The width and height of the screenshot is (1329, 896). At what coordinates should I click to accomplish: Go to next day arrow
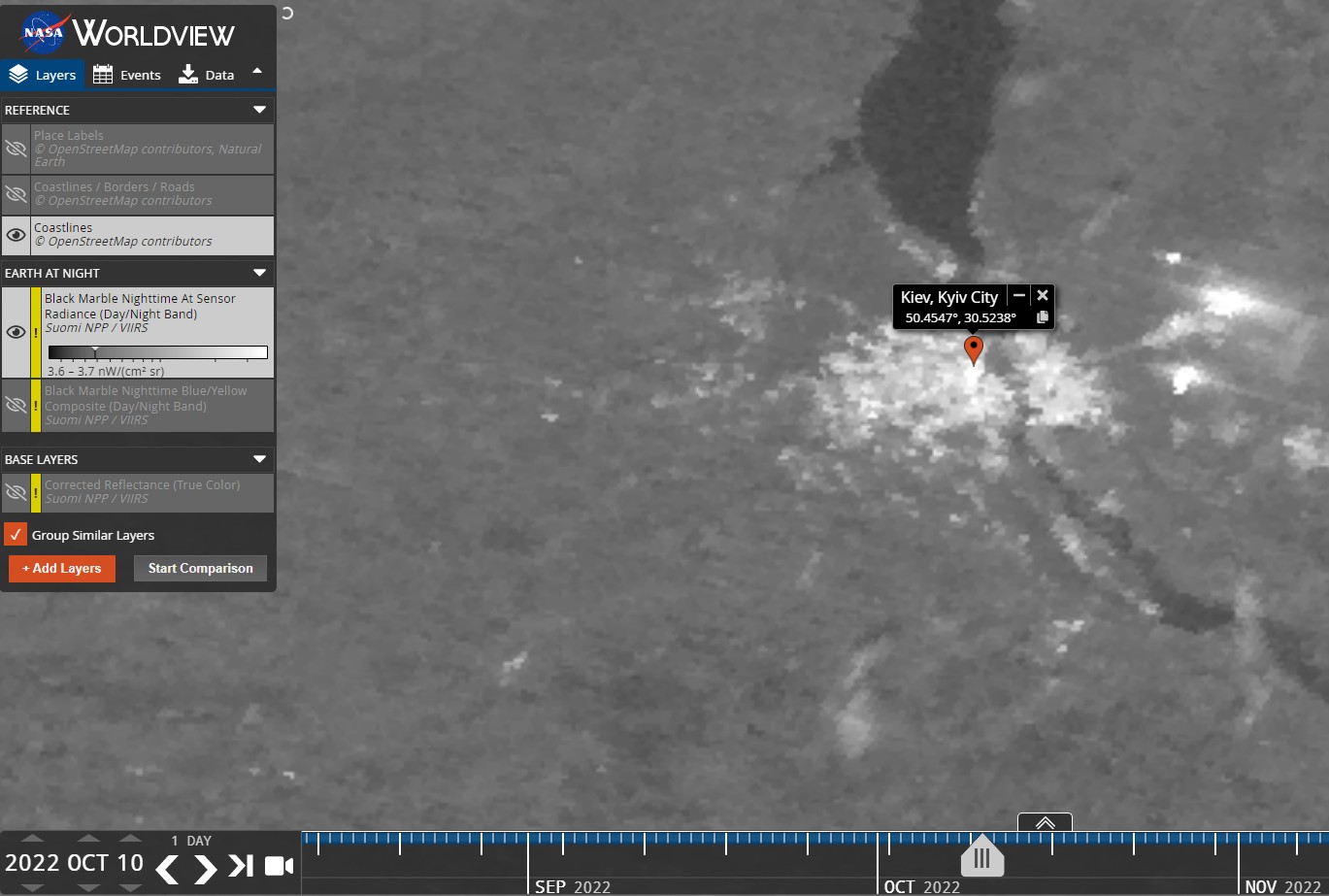(x=205, y=868)
